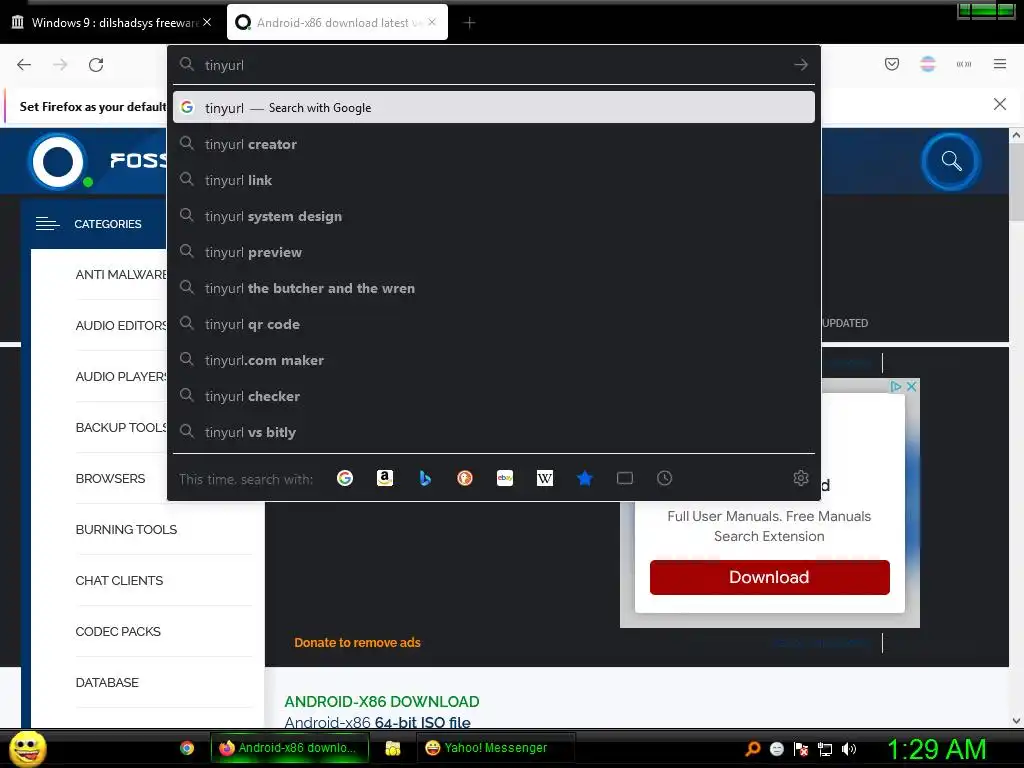Open the Firefox account avatar
The width and height of the screenshot is (1024, 768).
tap(928, 64)
